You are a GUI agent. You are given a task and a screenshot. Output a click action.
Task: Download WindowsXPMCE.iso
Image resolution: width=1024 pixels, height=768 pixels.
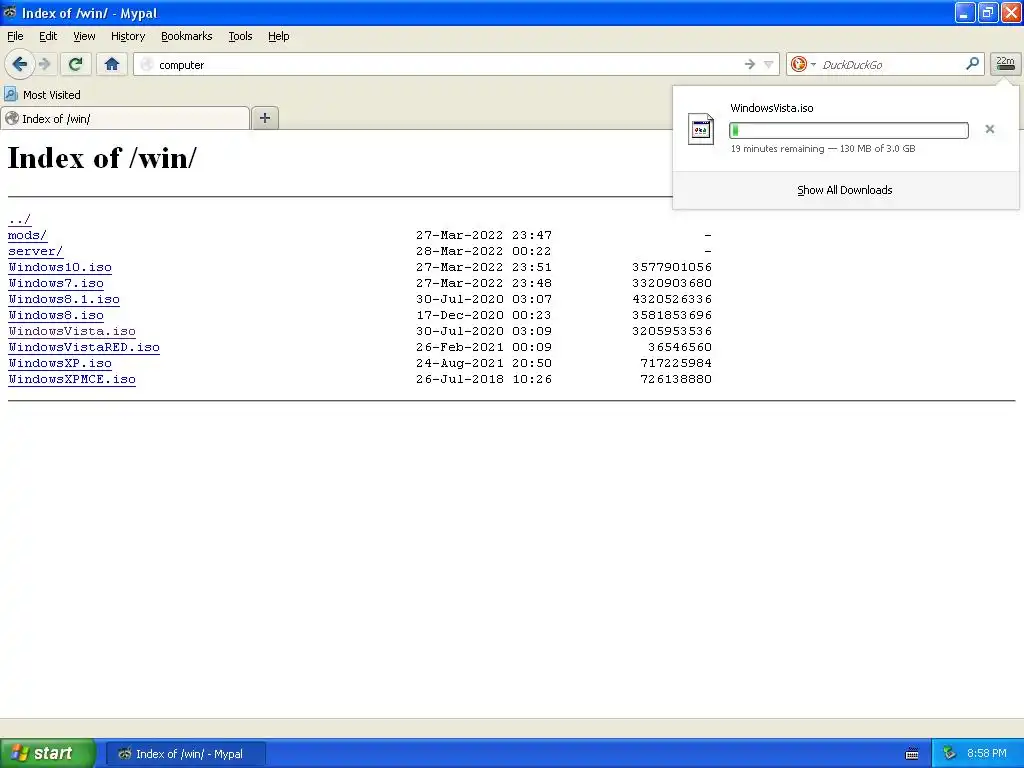(x=72, y=379)
